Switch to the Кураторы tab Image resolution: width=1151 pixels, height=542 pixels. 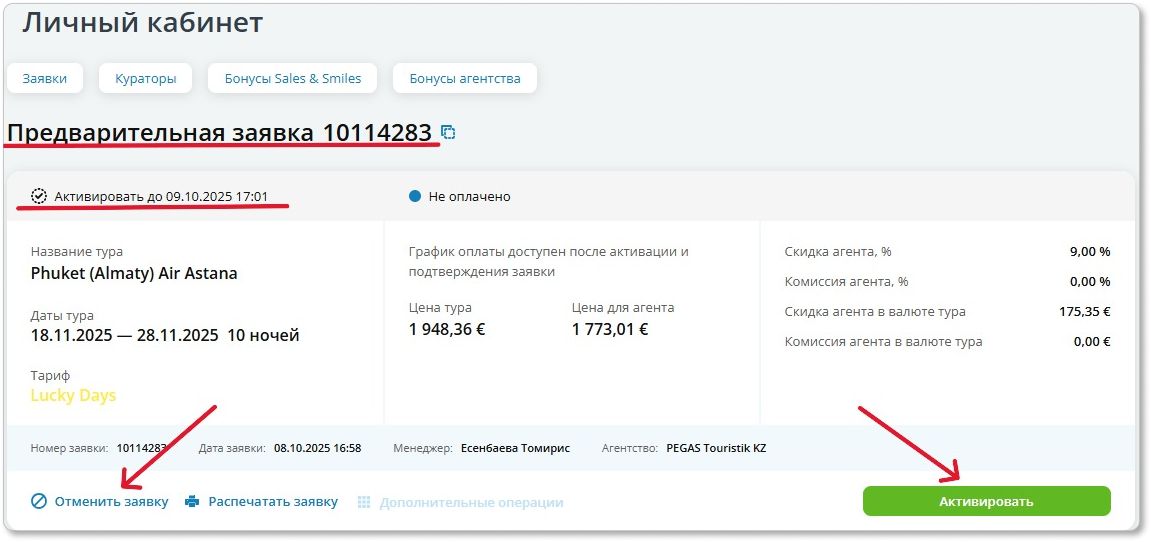point(146,78)
